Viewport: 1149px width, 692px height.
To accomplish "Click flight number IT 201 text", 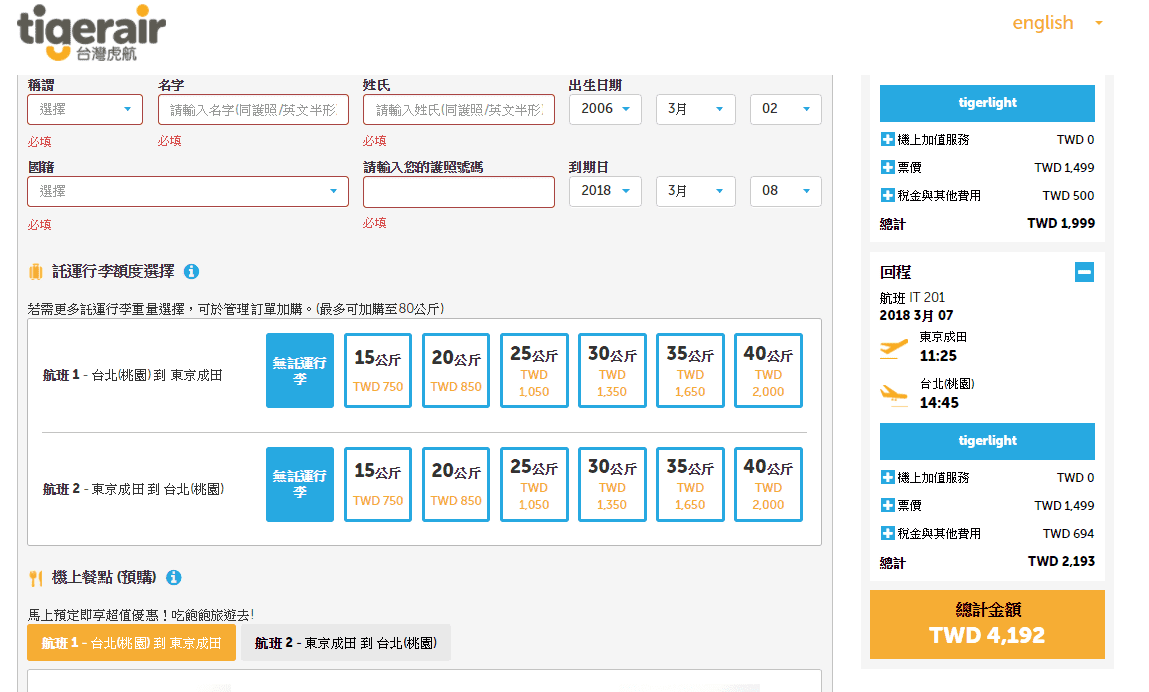I will pyautogui.click(x=927, y=298).
